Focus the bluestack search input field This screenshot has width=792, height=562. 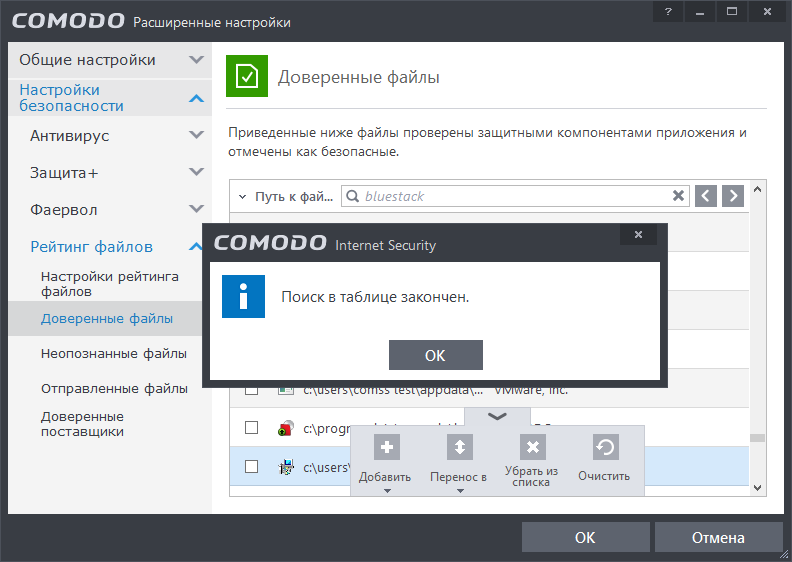tap(515, 196)
